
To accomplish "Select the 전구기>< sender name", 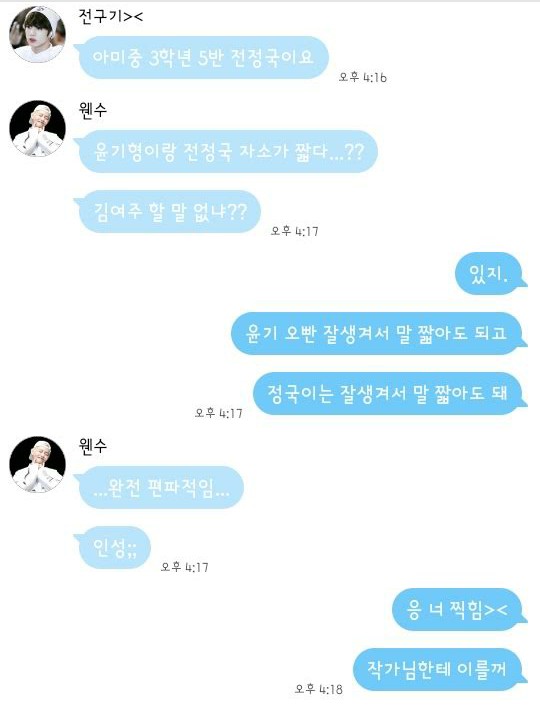I will point(110,17).
